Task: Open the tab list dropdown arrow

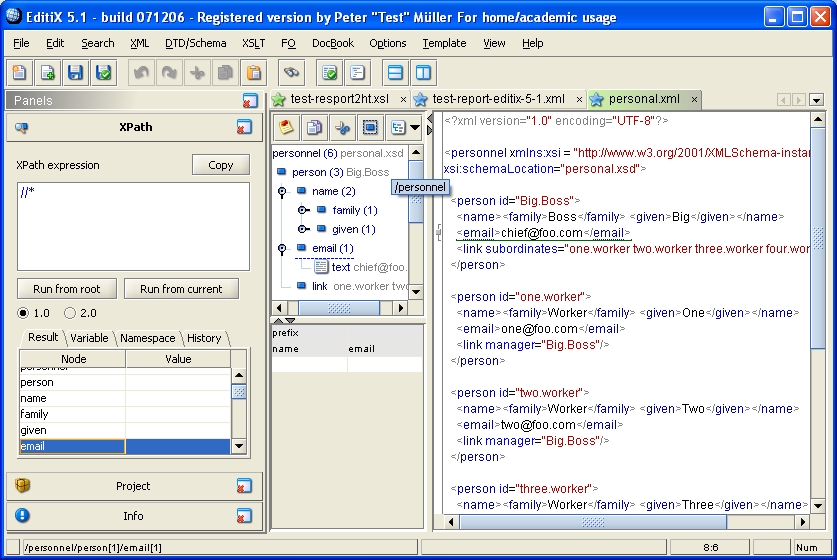Action: (816, 100)
